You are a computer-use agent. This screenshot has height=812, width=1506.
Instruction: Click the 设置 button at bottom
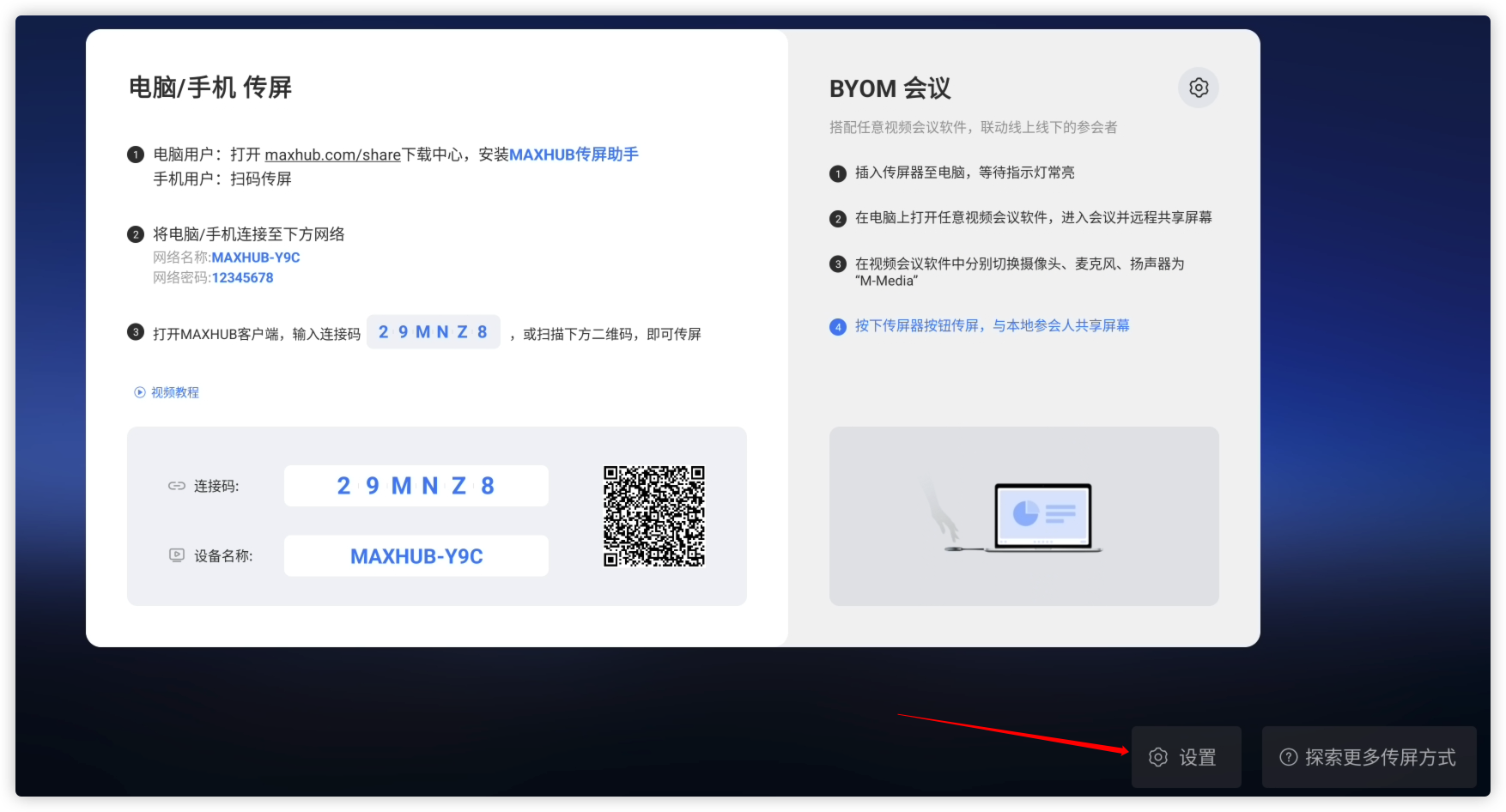(1186, 757)
